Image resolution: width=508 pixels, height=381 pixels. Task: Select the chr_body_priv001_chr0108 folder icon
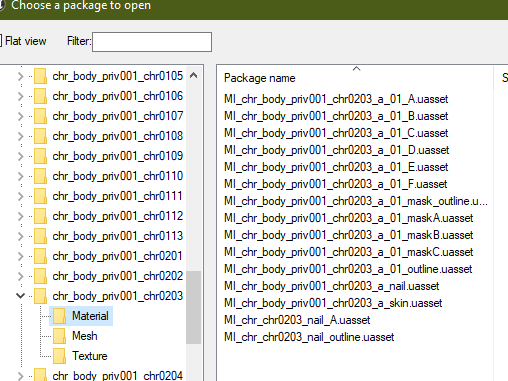point(40,136)
